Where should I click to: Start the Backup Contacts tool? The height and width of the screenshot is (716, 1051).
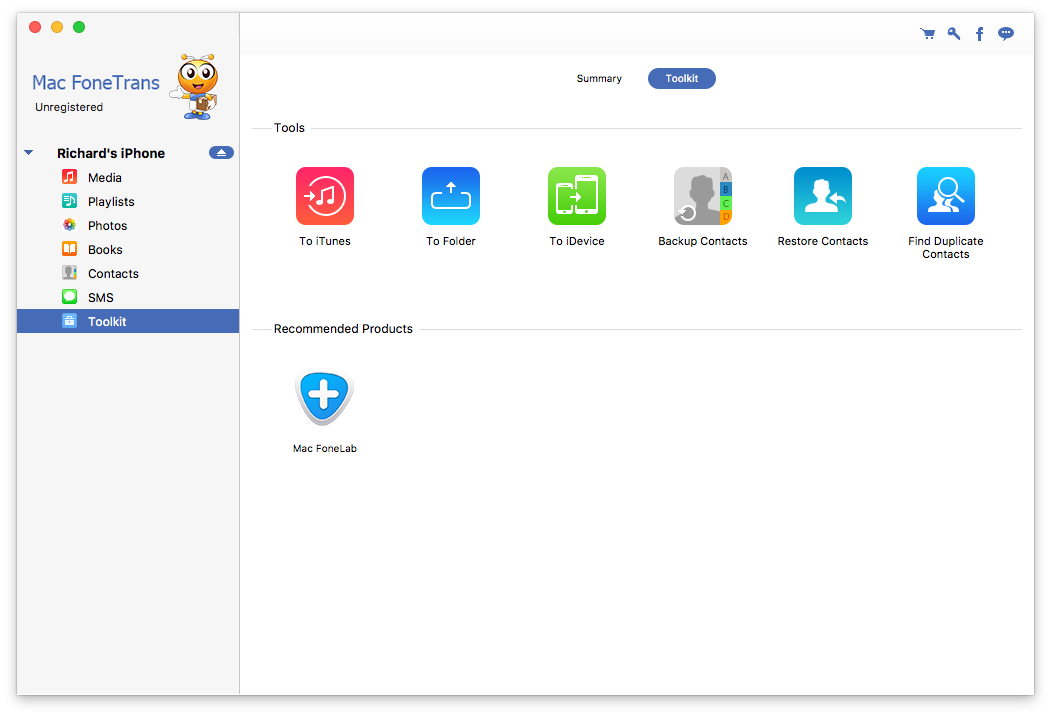point(702,196)
